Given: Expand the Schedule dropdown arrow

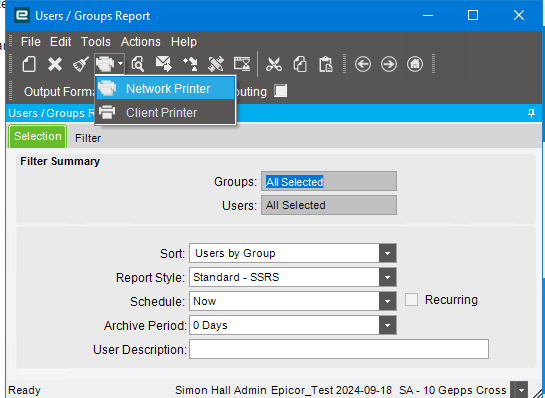Looking at the screenshot, I should pyautogui.click(x=388, y=301).
